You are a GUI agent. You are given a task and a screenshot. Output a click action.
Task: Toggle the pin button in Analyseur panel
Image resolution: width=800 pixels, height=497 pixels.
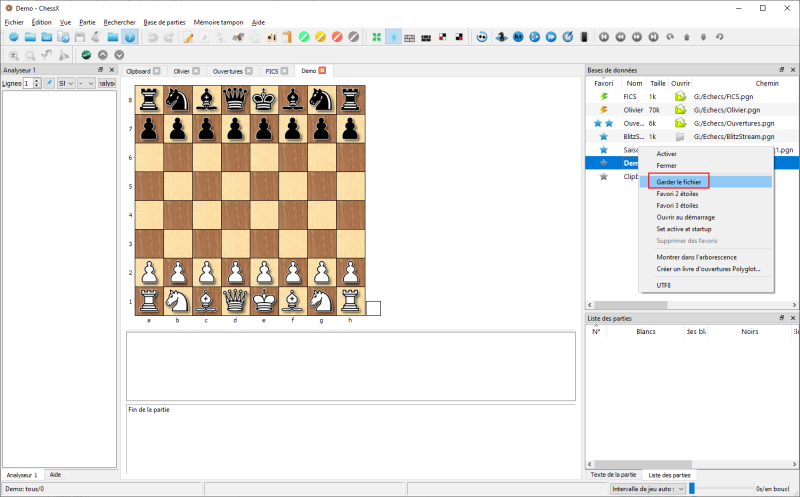coord(48,83)
